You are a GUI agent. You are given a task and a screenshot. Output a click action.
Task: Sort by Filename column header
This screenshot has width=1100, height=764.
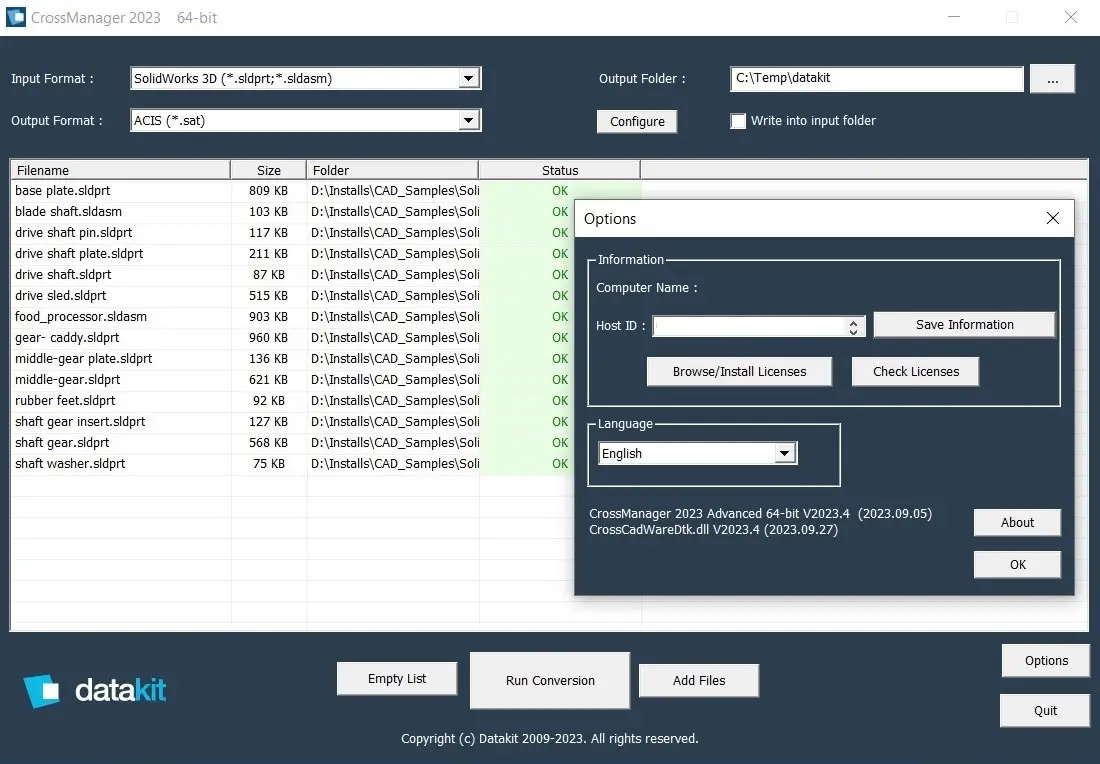(120, 170)
